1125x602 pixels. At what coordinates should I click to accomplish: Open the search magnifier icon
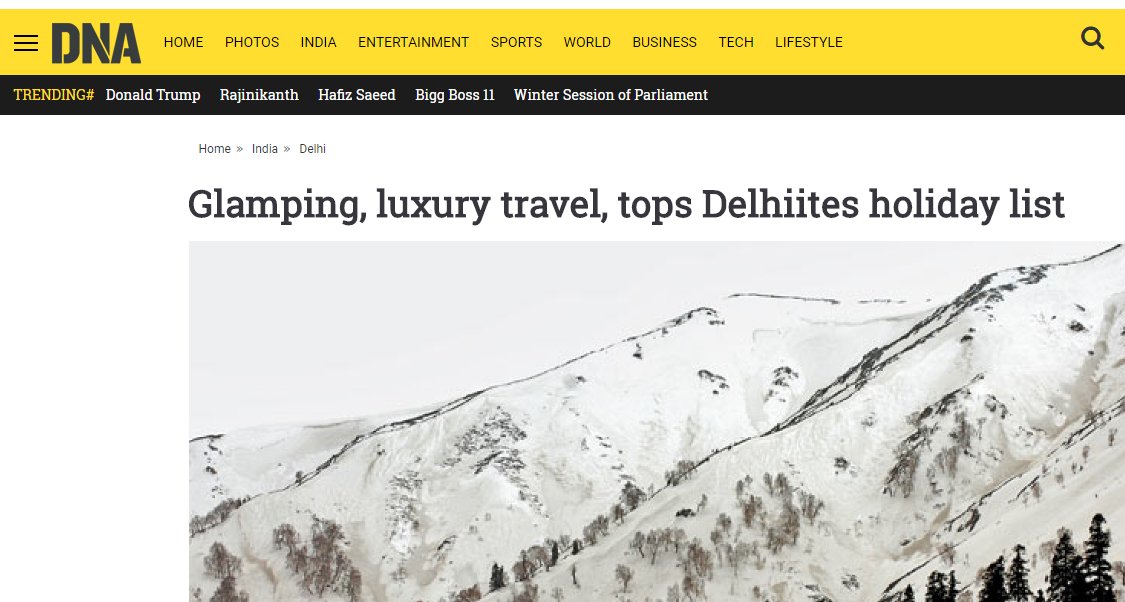1092,38
